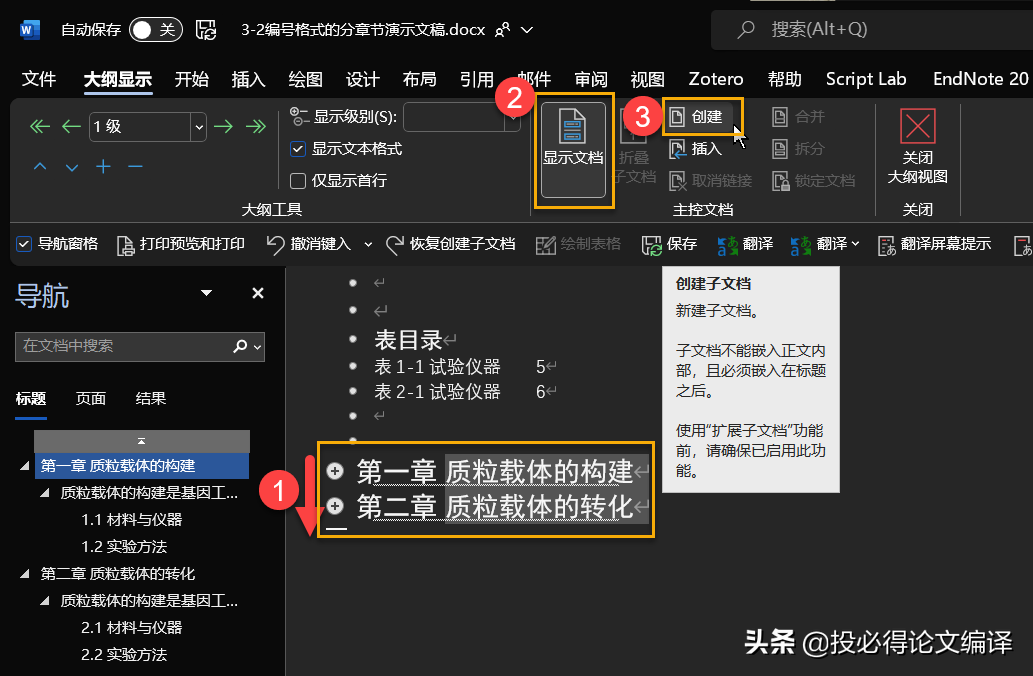The image size is (1033, 676).
Task: Switch to 视图 ribbon tab
Action: (x=648, y=80)
